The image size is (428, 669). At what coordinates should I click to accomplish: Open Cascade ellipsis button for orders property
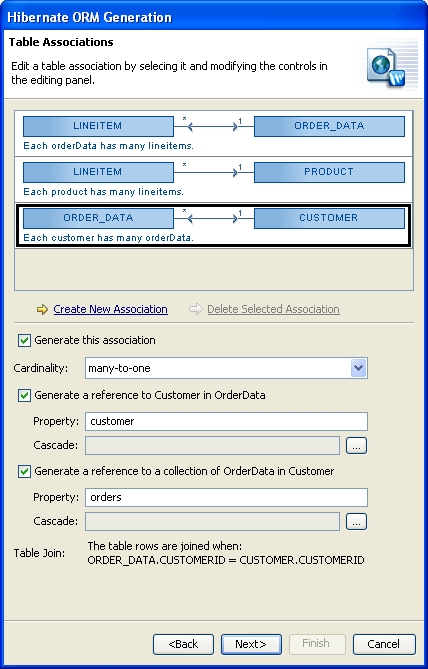pos(356,522)
